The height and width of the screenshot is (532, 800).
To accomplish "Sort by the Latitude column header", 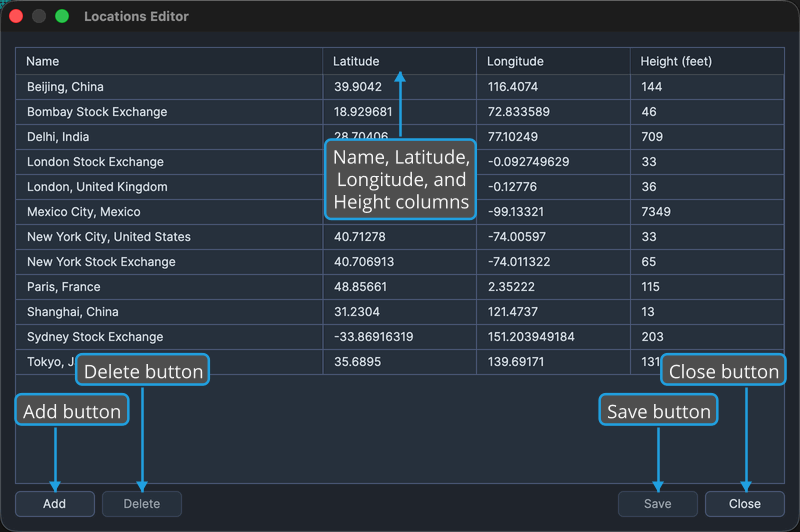I will [x=399, y=61].
